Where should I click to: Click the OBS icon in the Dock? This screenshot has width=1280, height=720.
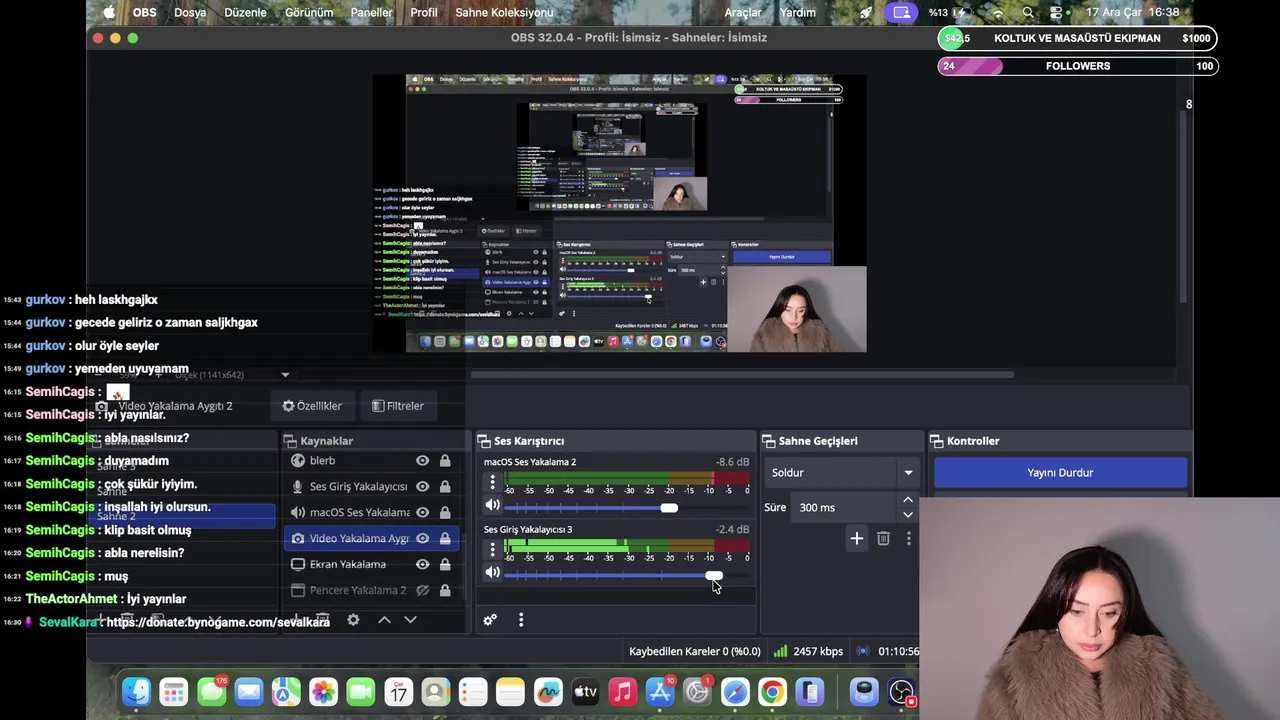pyautogui.click(x=901, y=692)
